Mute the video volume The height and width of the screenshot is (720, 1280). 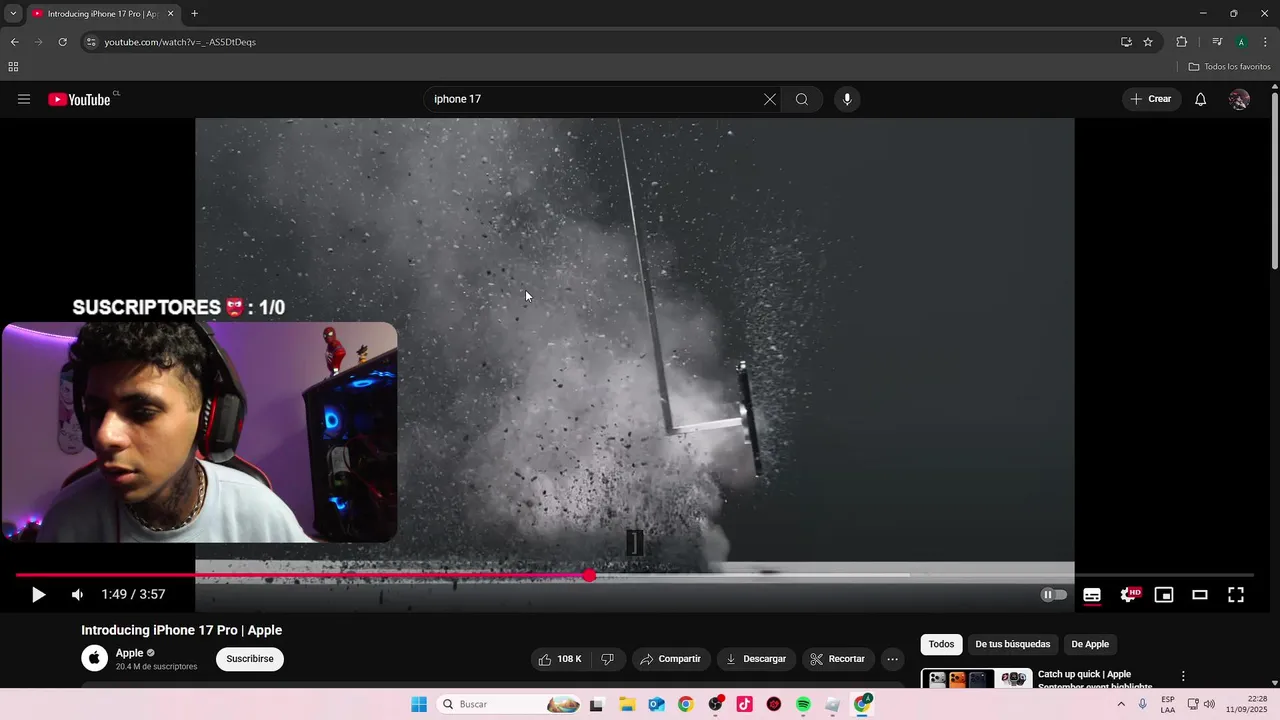tap(77, 595)
